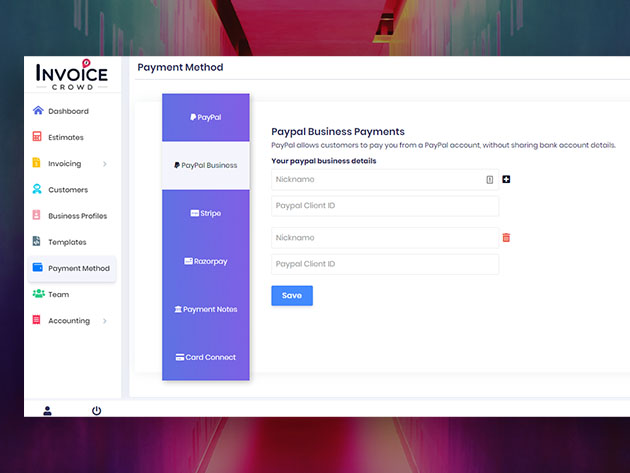Expand the Invoicing submenu chevron
This screenshot has width=630, height=473.
105,164
